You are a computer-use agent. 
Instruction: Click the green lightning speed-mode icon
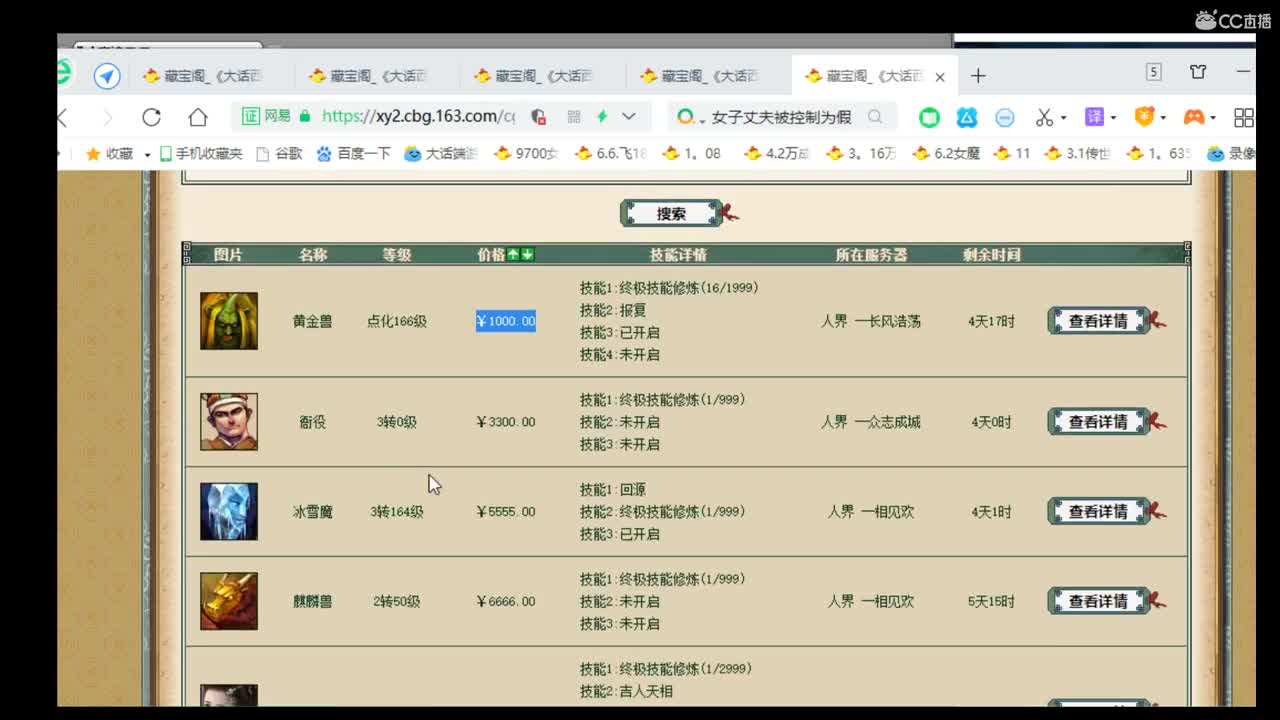point(602,117)
